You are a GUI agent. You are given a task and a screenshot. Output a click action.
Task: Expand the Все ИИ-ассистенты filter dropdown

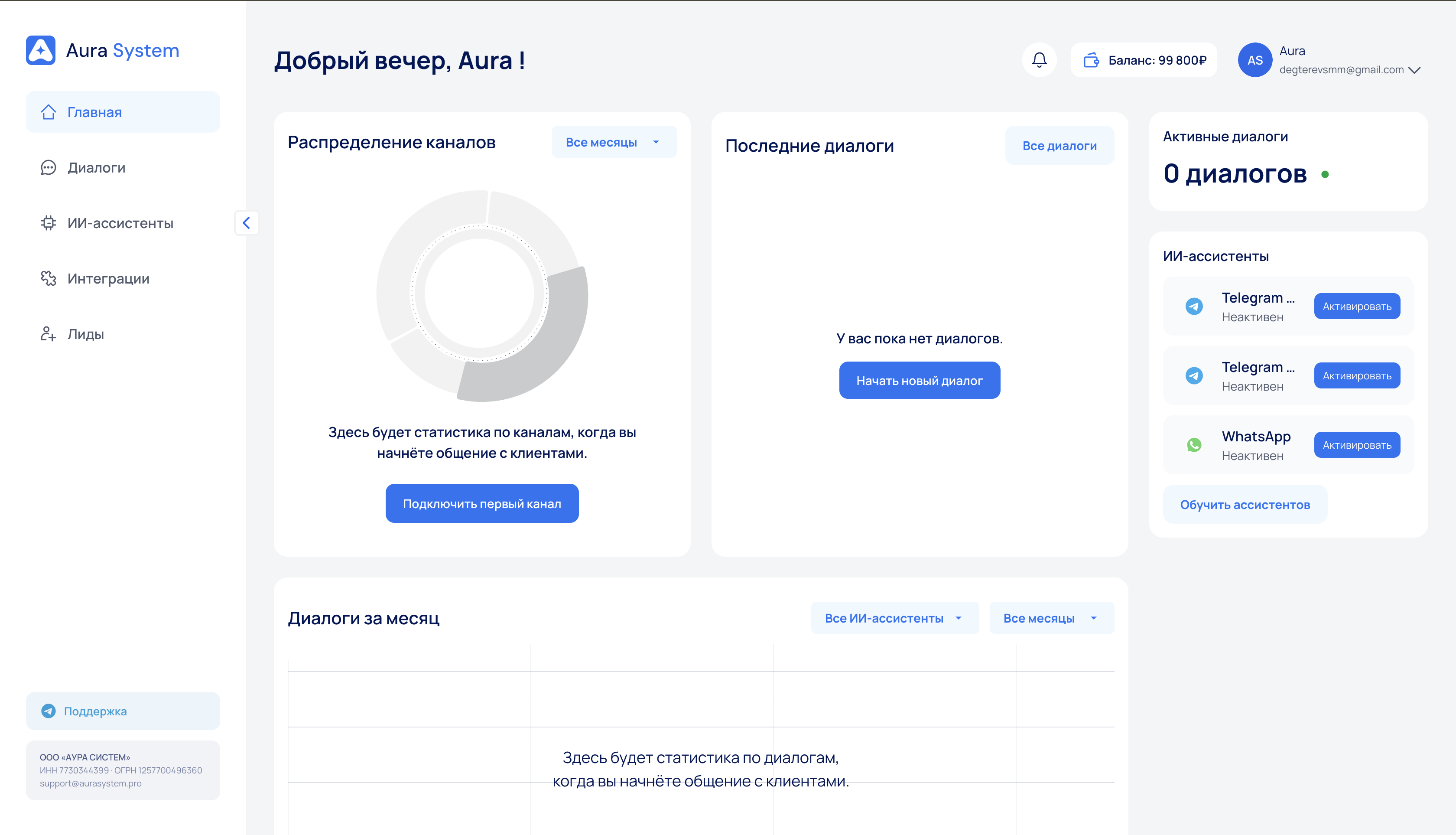894,618
